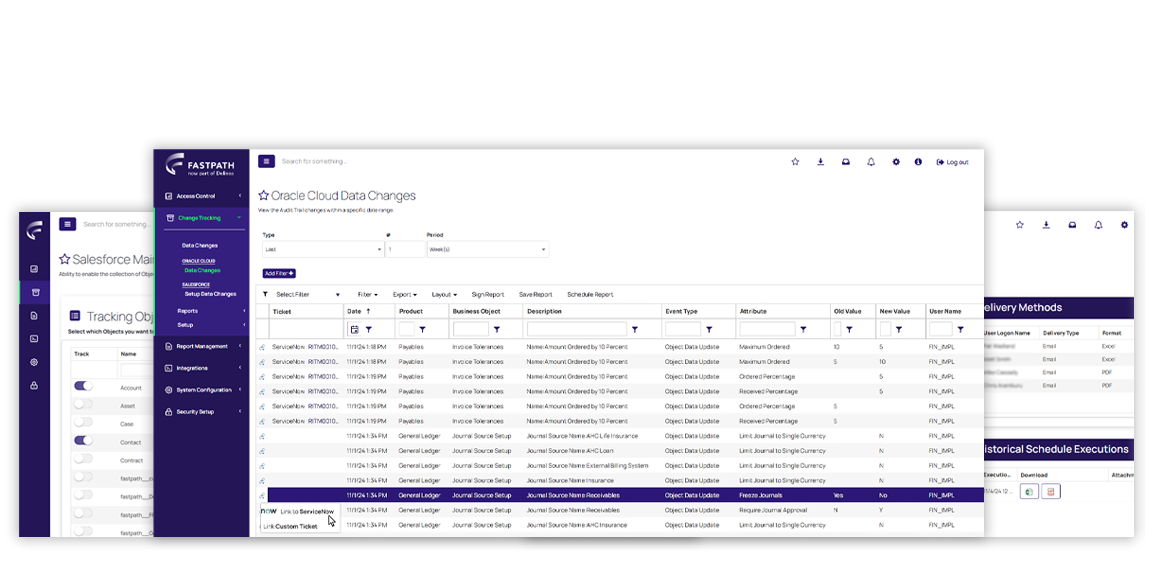Click the Attribute column filter funnel

coord(803,330)
